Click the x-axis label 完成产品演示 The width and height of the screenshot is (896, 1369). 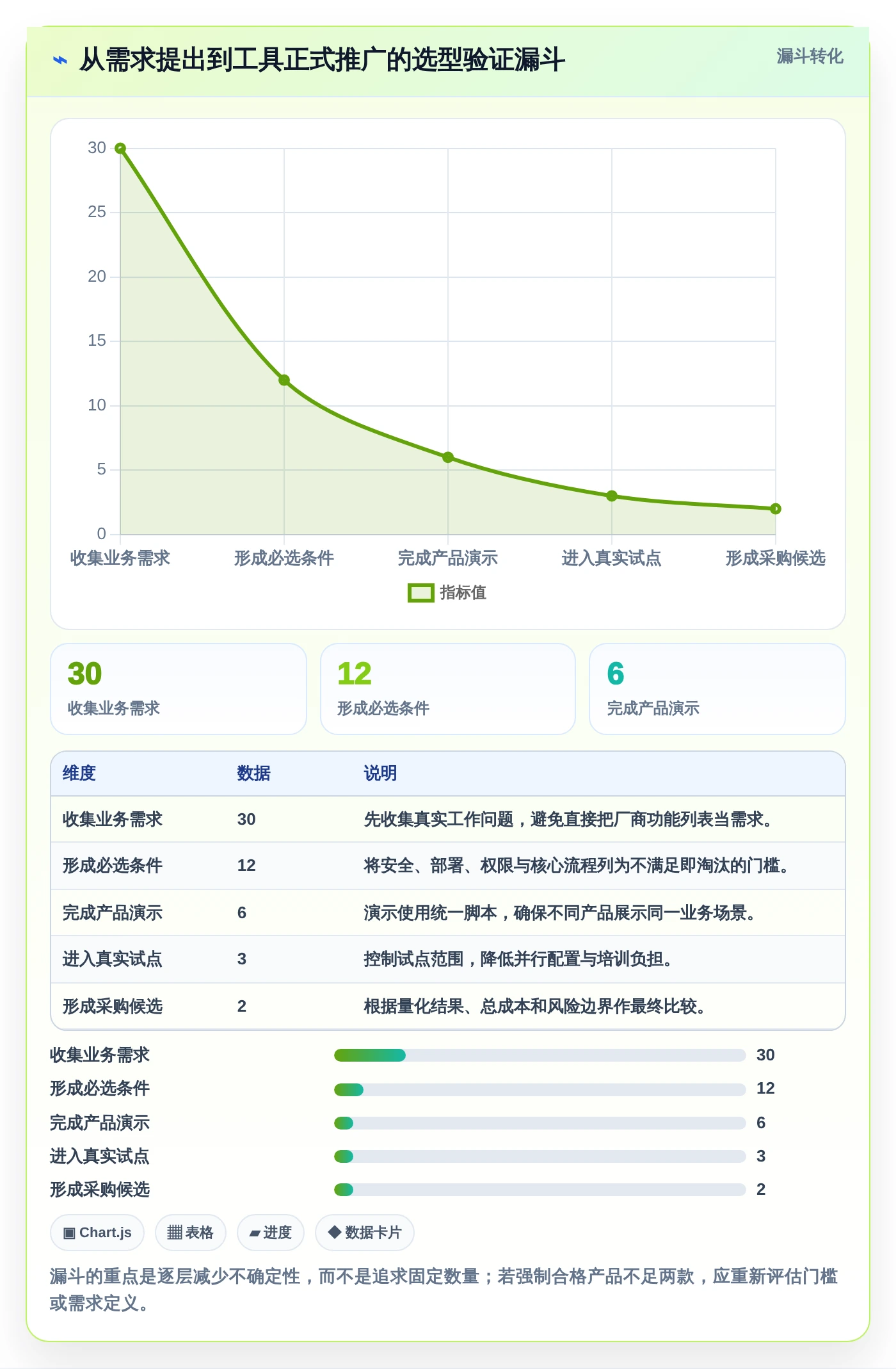[x=448, y=558]
